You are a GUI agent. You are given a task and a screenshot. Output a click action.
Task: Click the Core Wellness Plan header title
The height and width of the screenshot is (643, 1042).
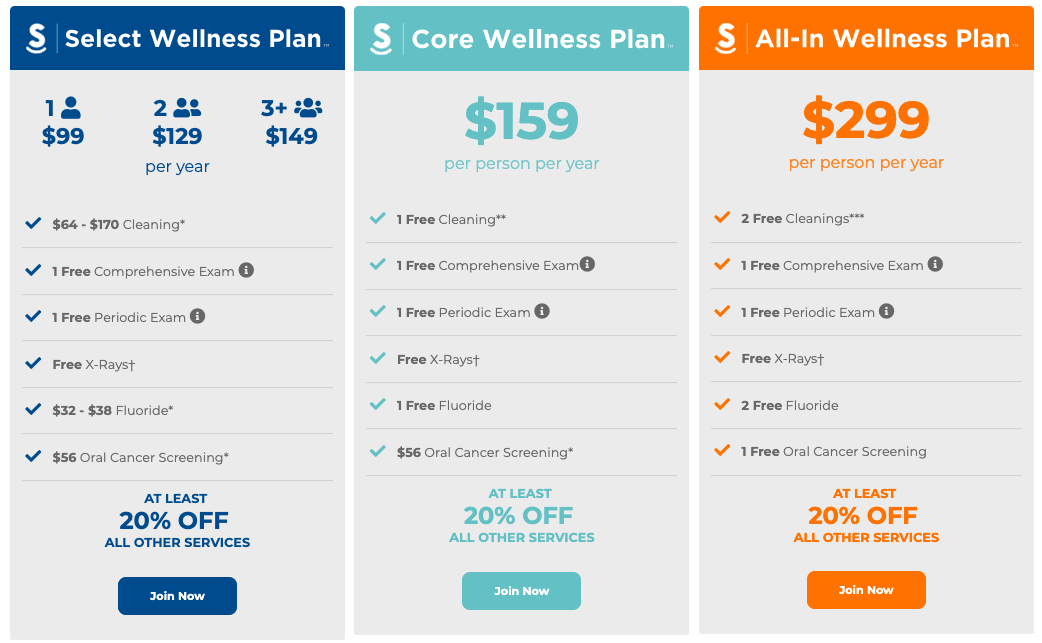click(538, 39)
